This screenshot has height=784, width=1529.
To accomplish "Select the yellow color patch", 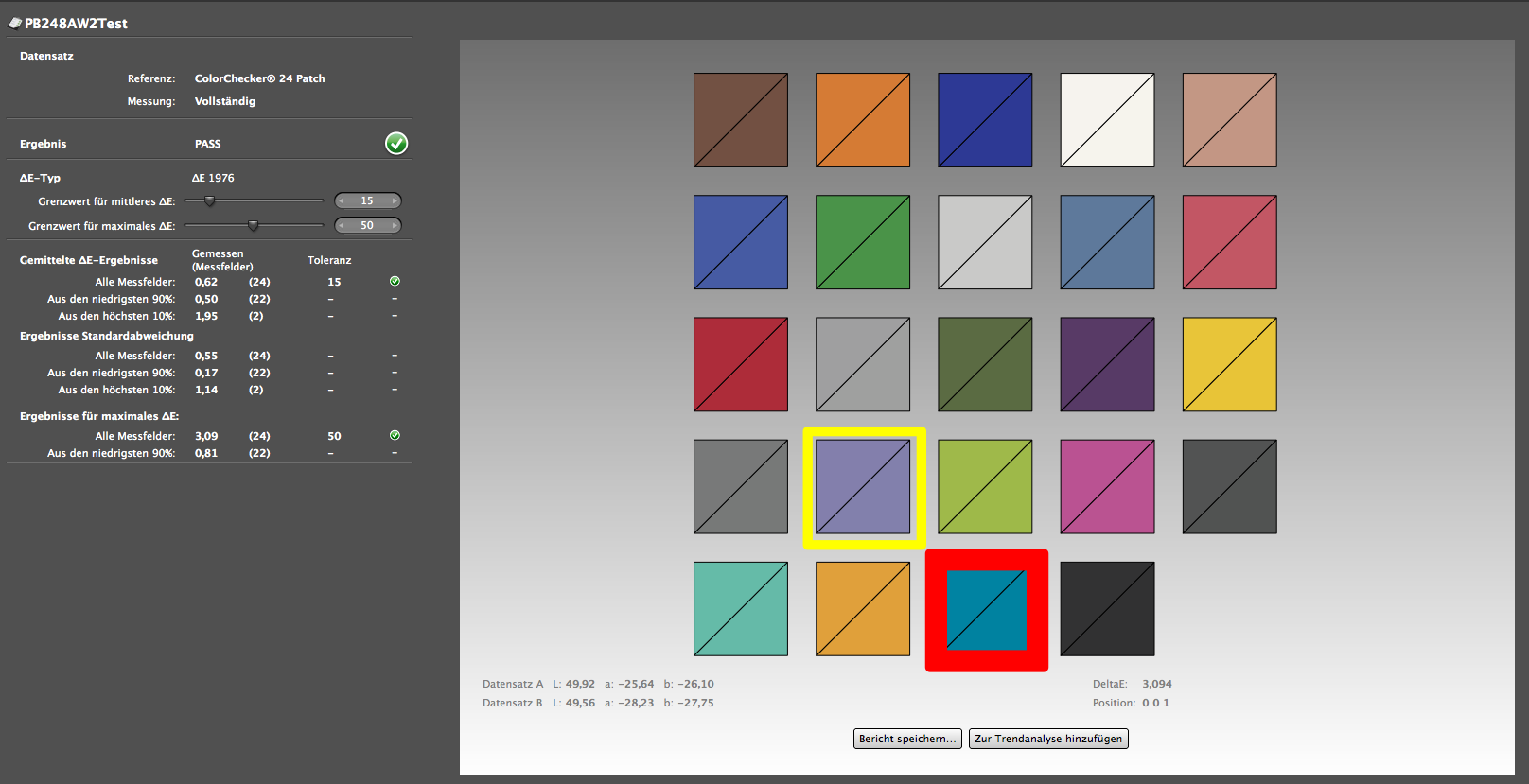I will tap(1229, 364).
